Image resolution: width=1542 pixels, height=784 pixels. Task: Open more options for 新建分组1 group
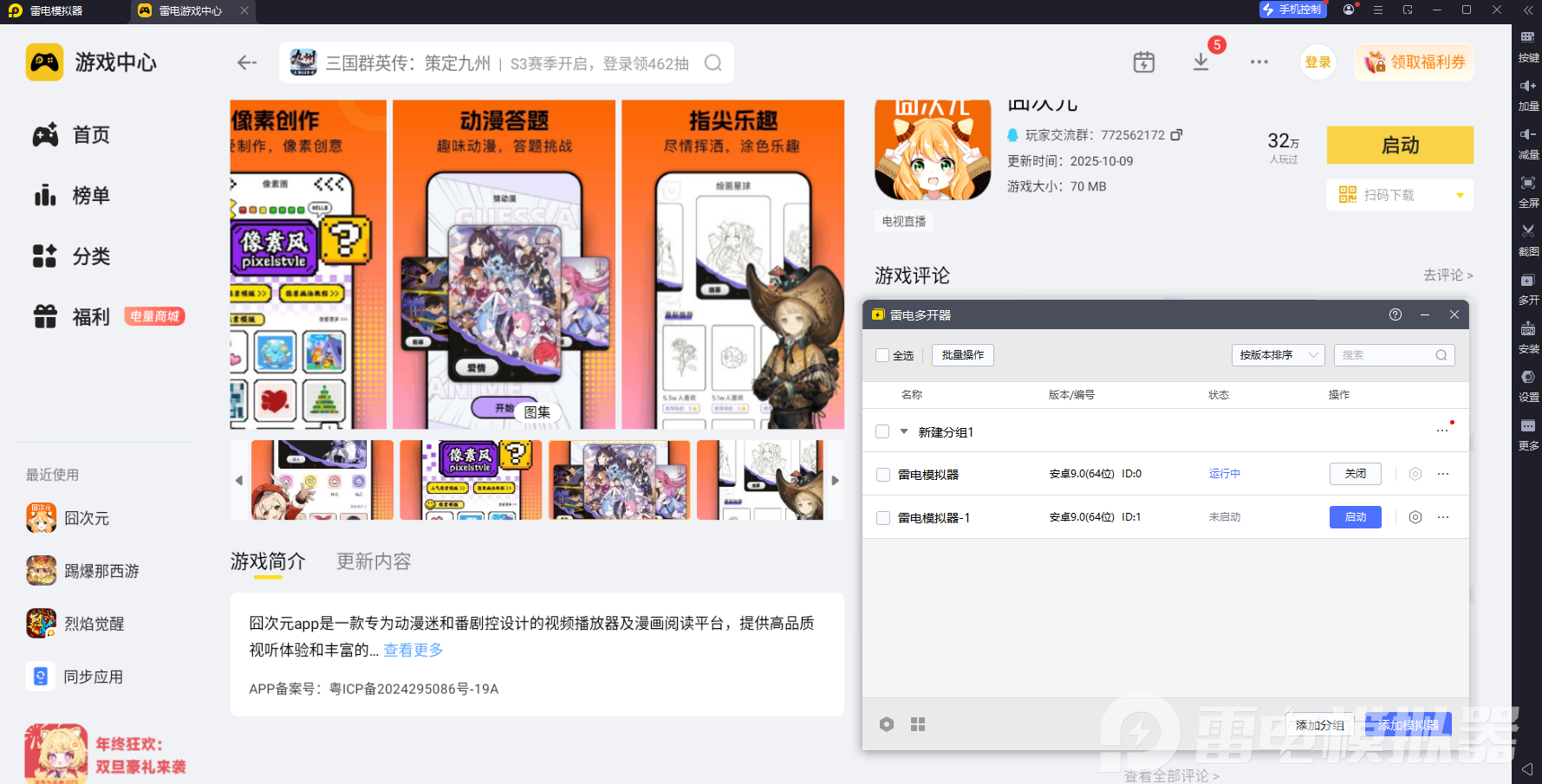1442,431
